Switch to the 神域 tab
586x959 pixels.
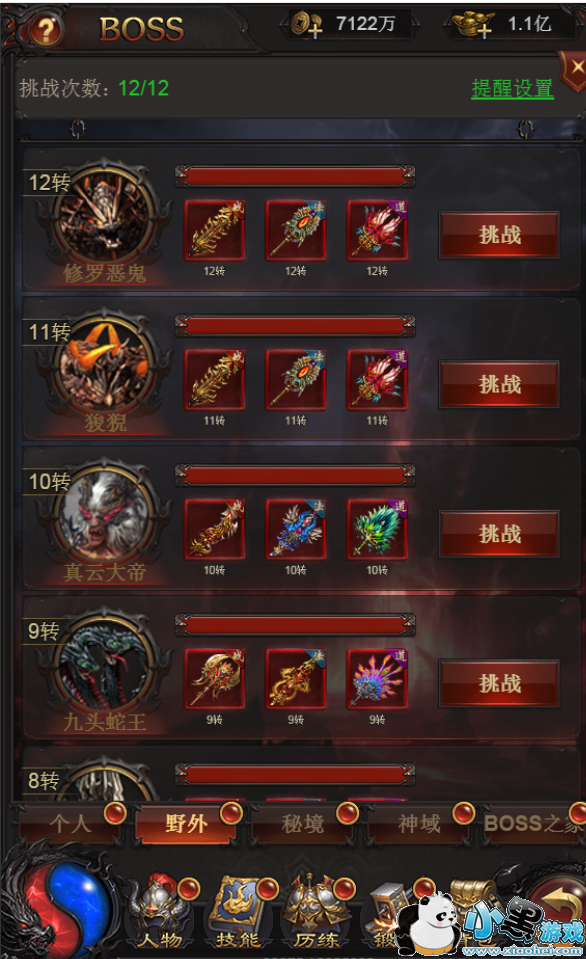coord(419,824)
